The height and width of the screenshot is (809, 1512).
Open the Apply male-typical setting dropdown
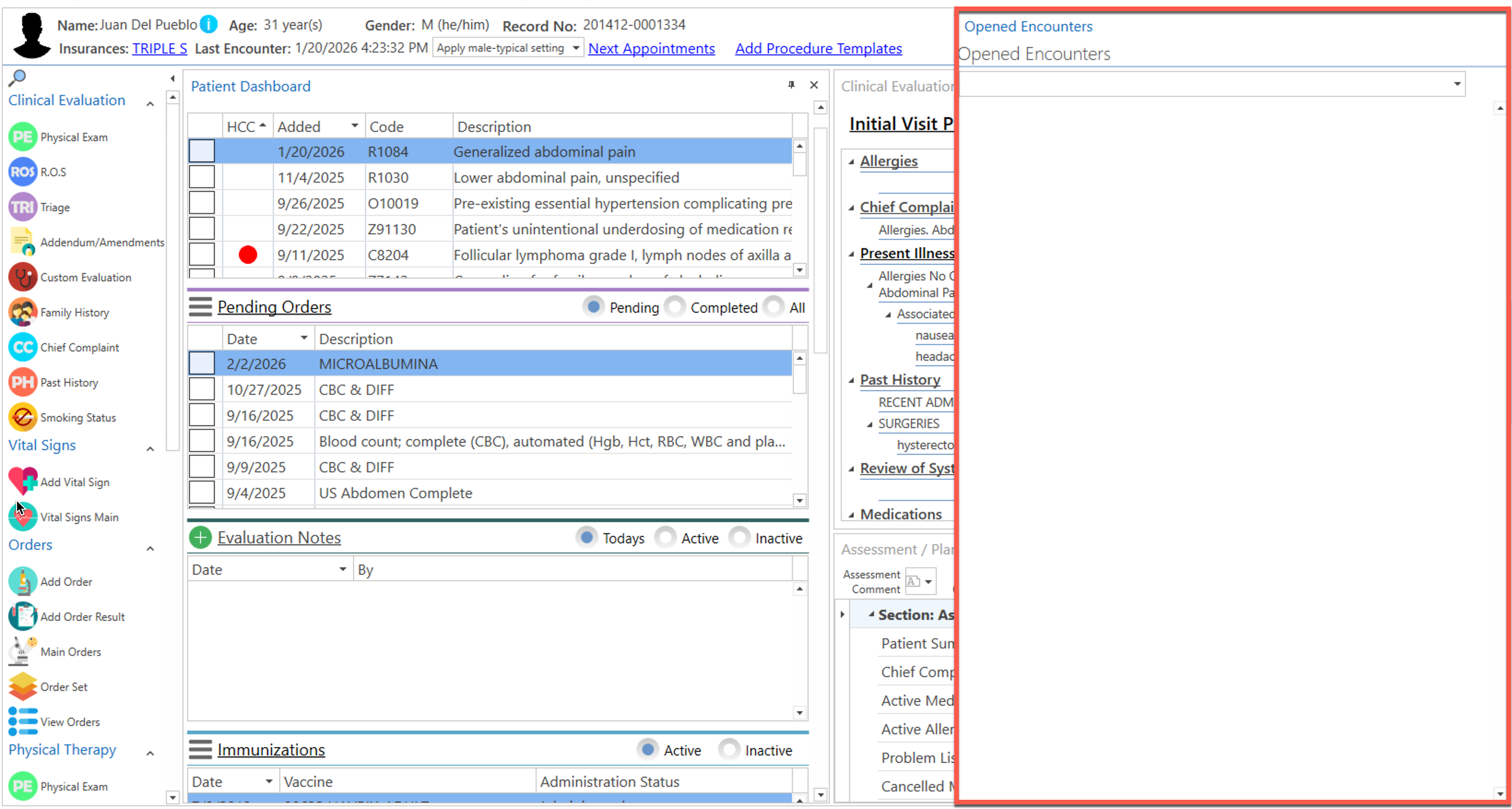pyautogui.click(x=576, y=48)
